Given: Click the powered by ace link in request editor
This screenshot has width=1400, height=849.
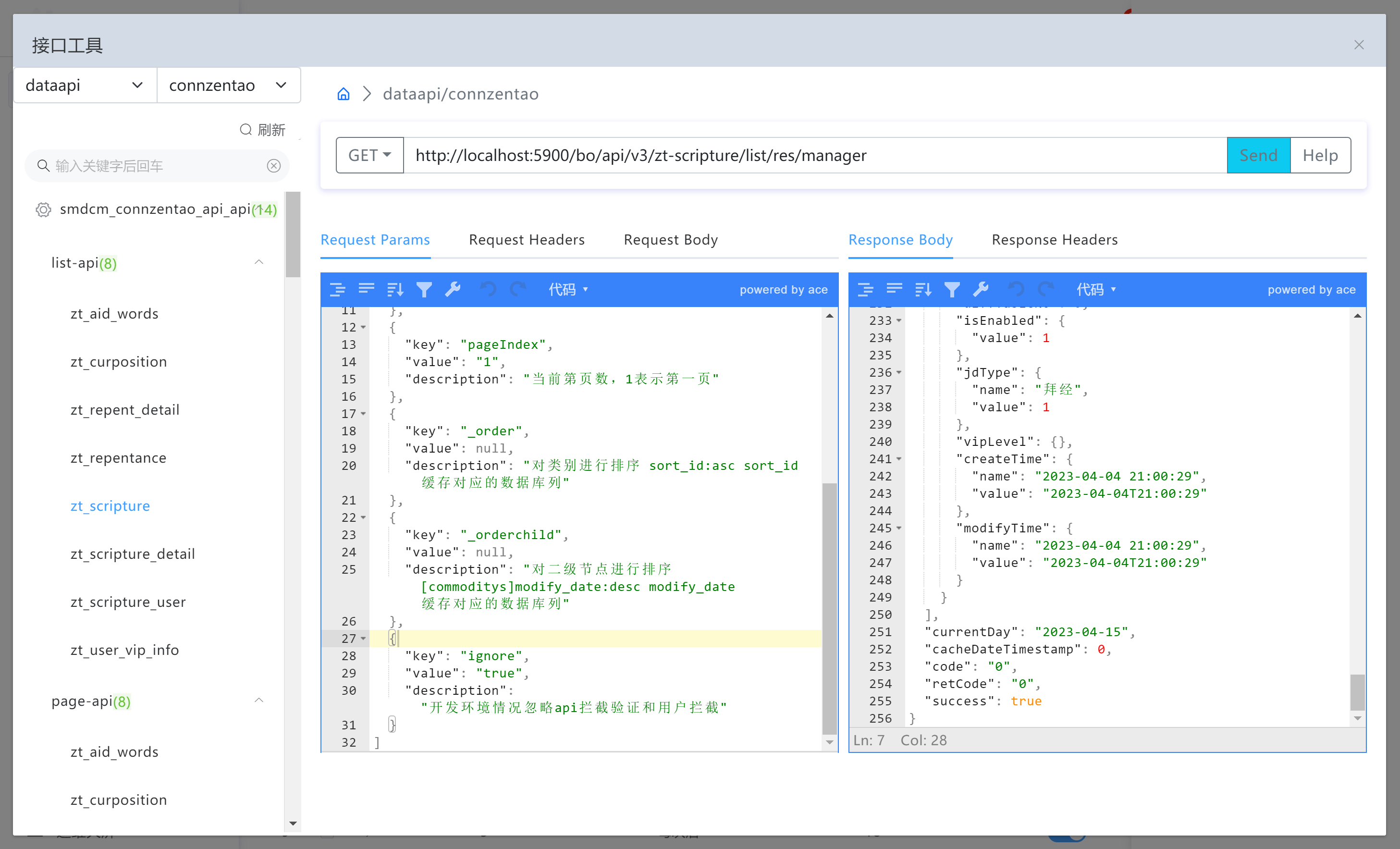Looking at the screenshot, I should pos(784,290).
